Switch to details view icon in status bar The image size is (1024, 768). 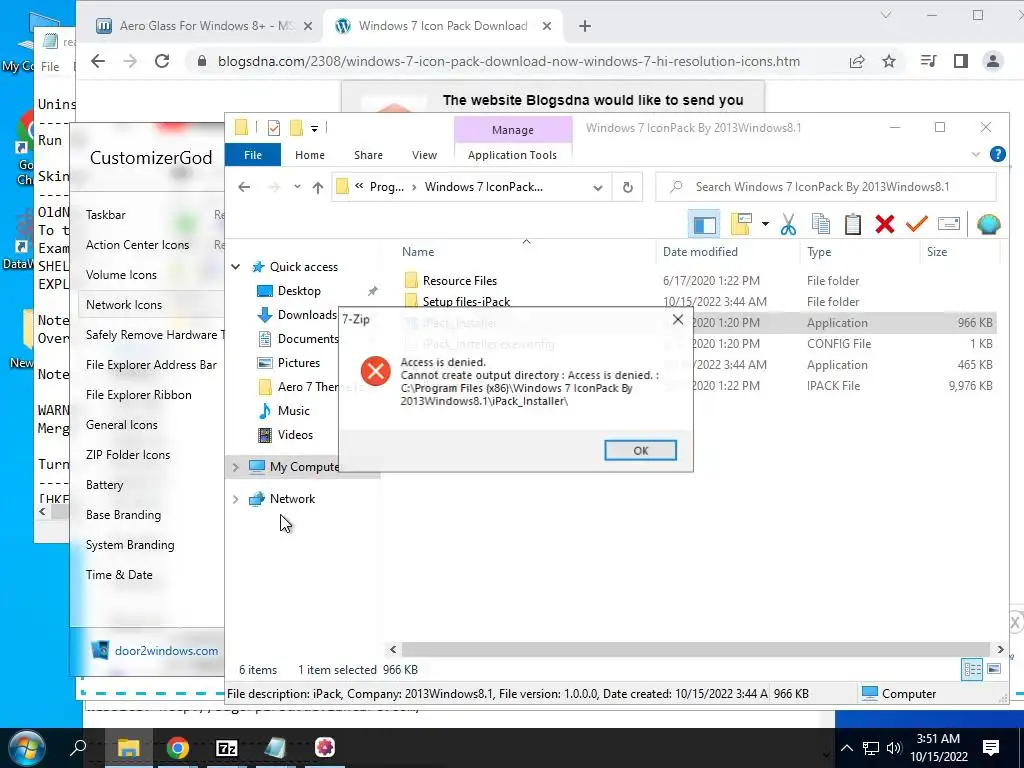pos(972,669)
